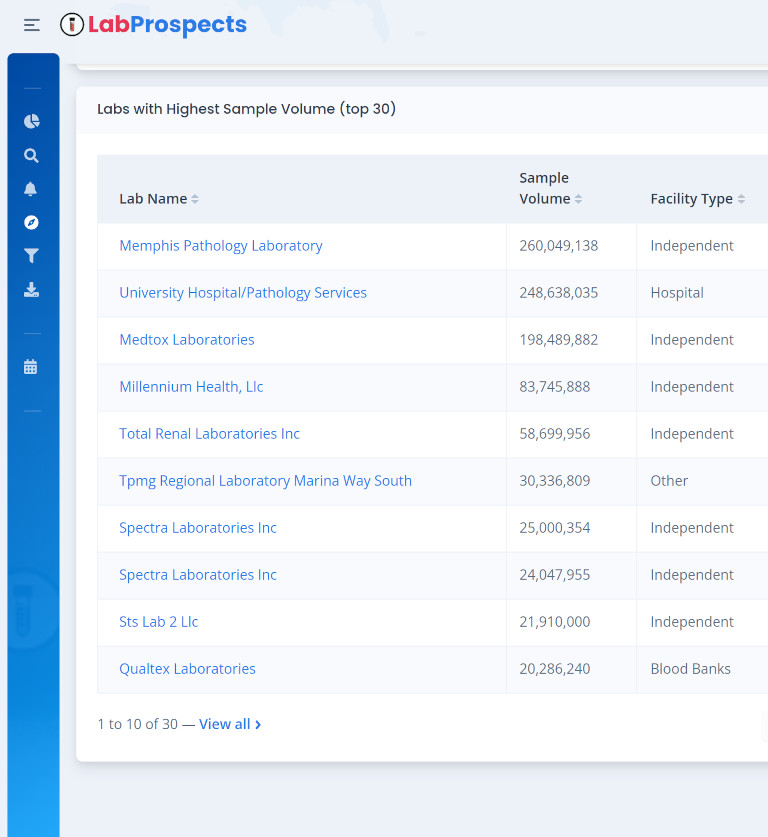The height and width of the screenshot is (837, 768).
Task: Sort by Sample Volume column
Action: (x=550, y=188)
